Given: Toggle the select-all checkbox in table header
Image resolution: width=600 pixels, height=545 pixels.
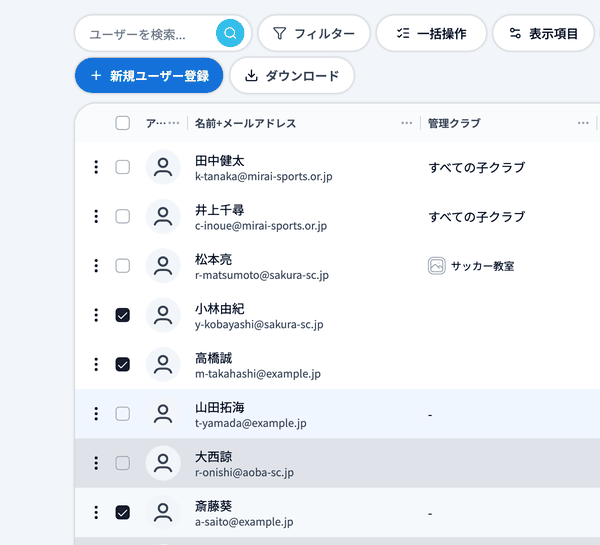Looking at the screenshot, I should (x=122, y=123).
